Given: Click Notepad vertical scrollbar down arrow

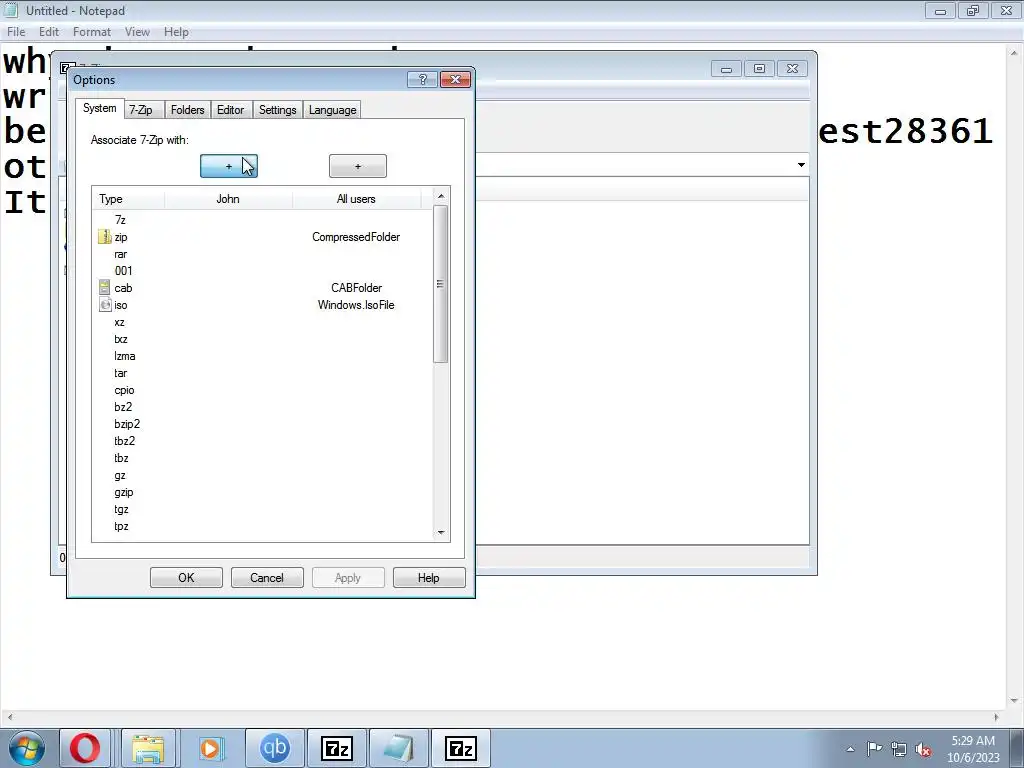Looking at the screenshot, I should (1016, 700).
